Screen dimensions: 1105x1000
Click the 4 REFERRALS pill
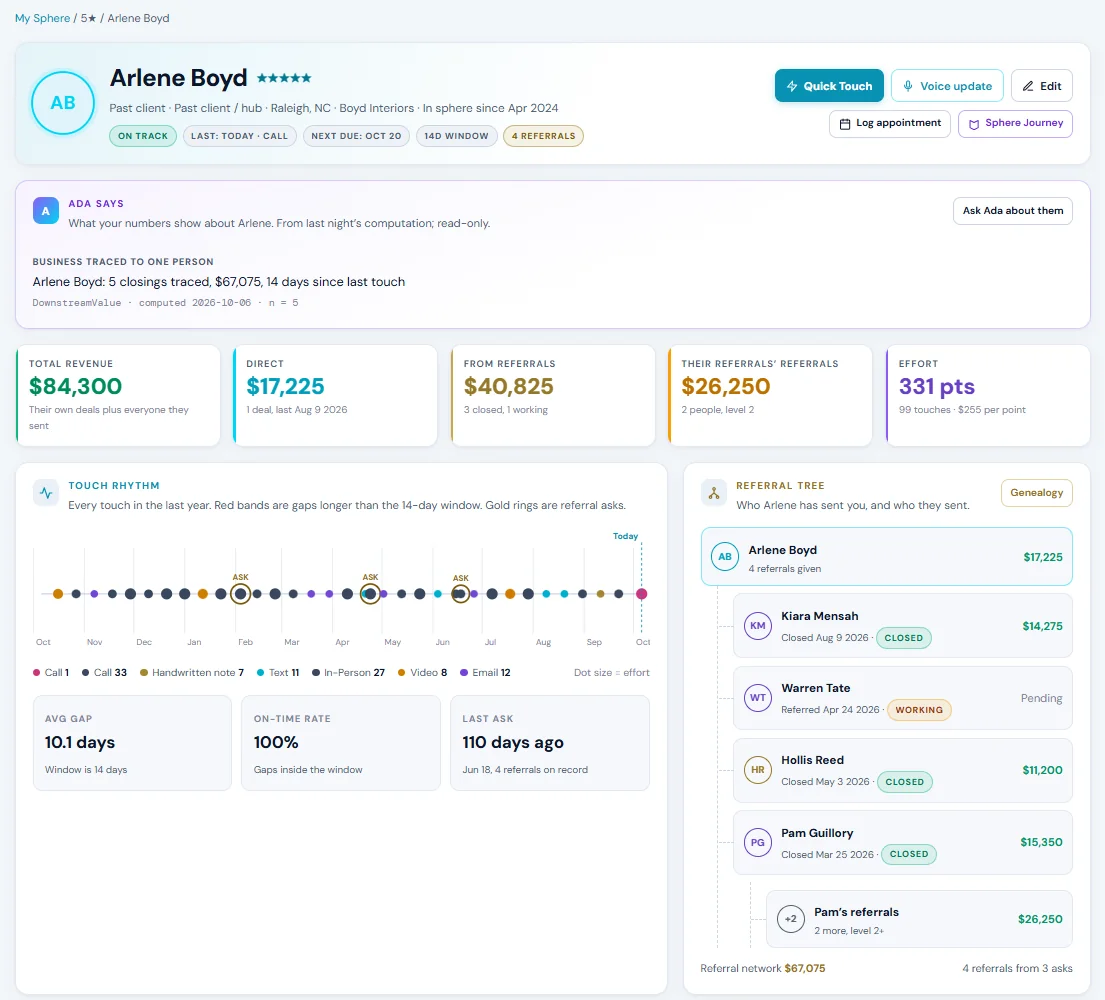(x=543, y=136)
